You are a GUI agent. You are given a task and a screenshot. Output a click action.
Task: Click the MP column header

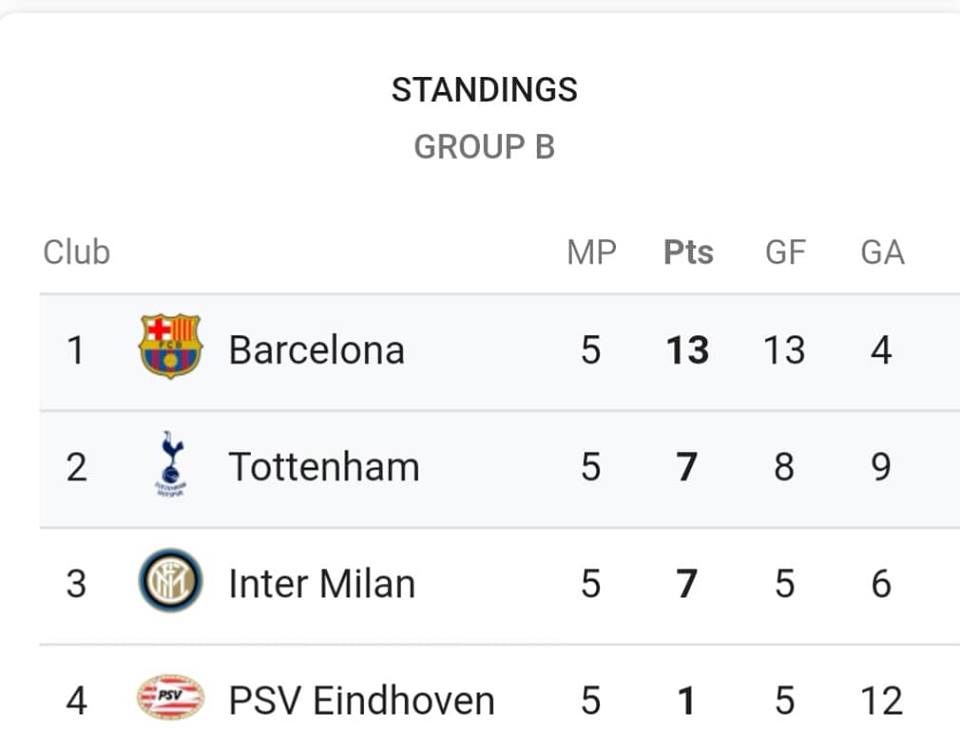(x=591, y=252)
